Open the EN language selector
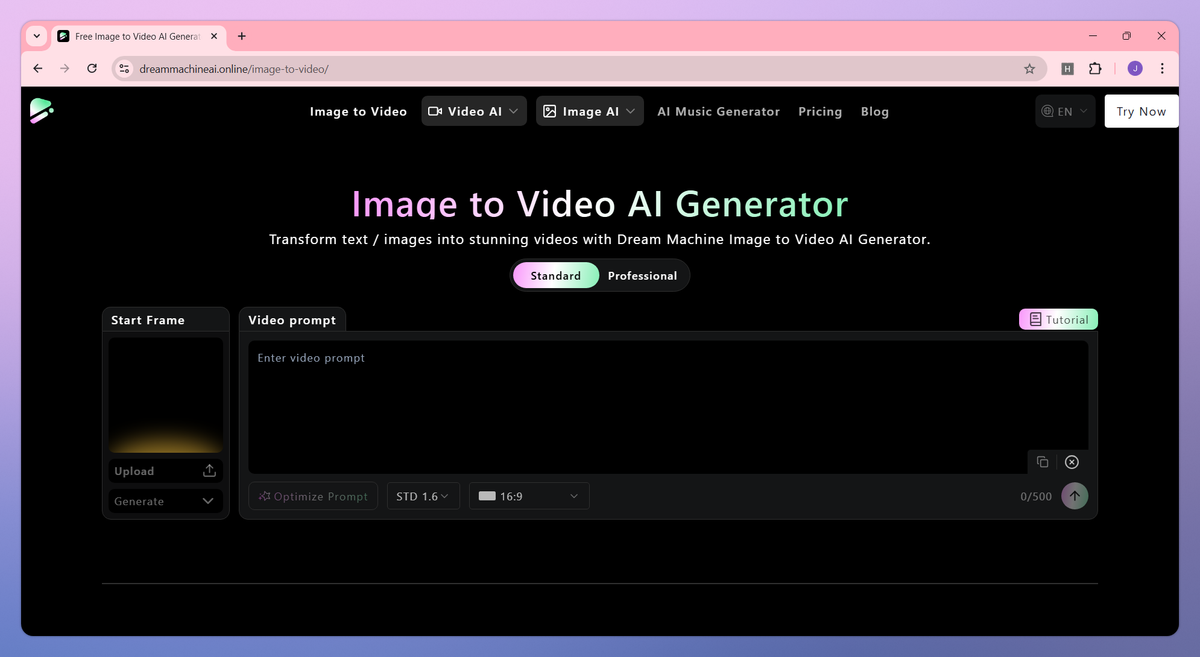Viewport: 1200px width, 657px height. coord(1065,111)
